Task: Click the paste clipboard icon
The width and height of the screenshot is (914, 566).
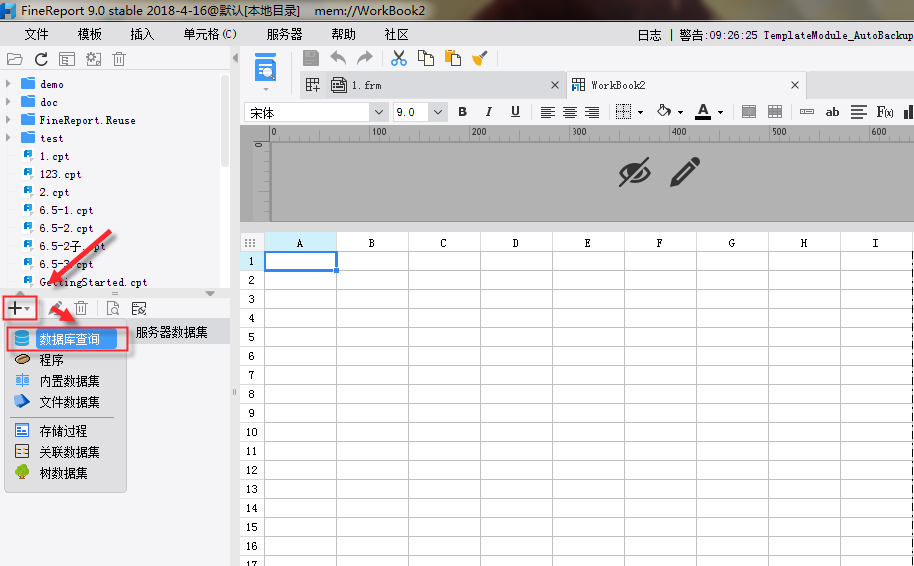Action: coord(453,58)
